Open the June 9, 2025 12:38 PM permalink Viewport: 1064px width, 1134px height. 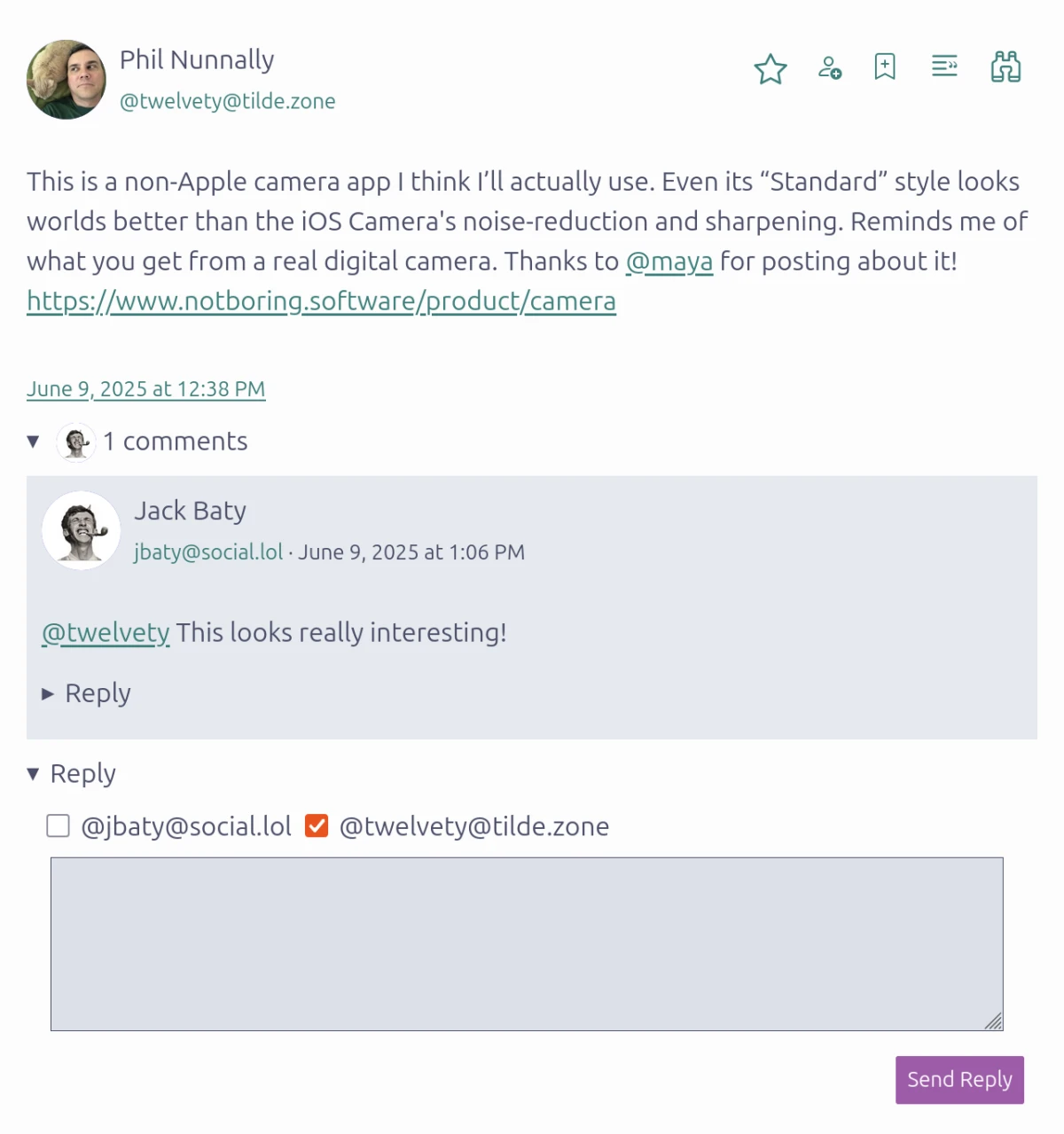[146, 389]
